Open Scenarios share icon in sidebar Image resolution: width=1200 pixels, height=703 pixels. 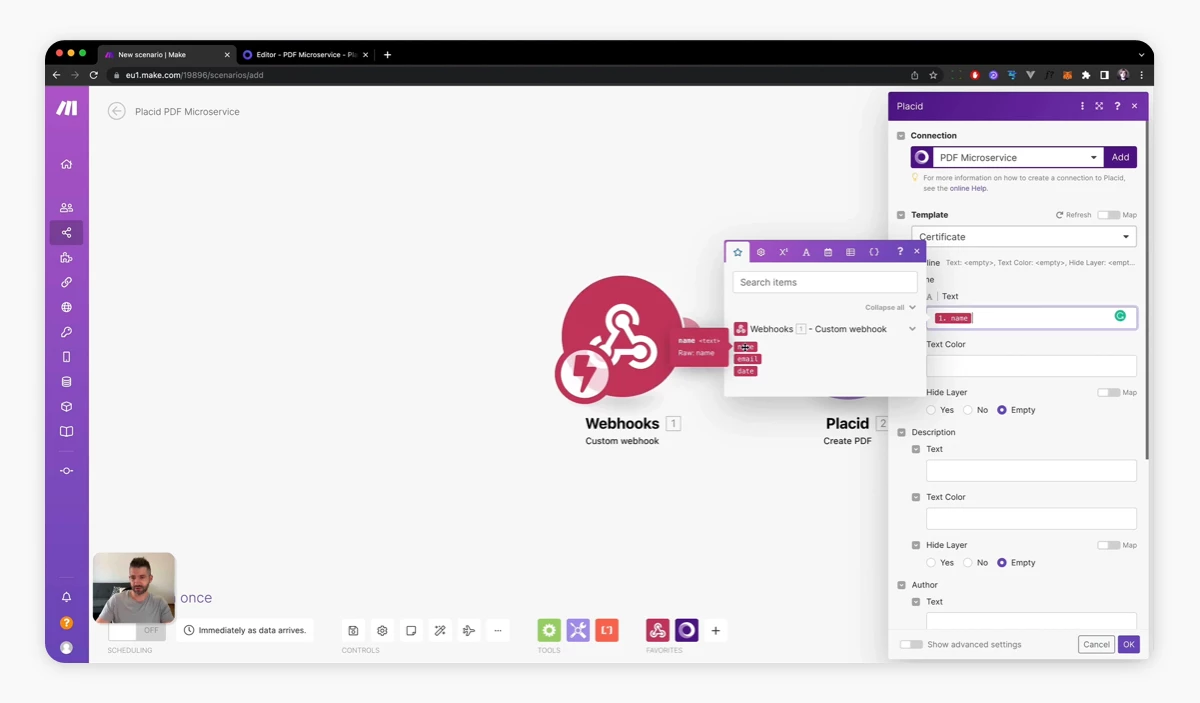(x=66, y=233)
